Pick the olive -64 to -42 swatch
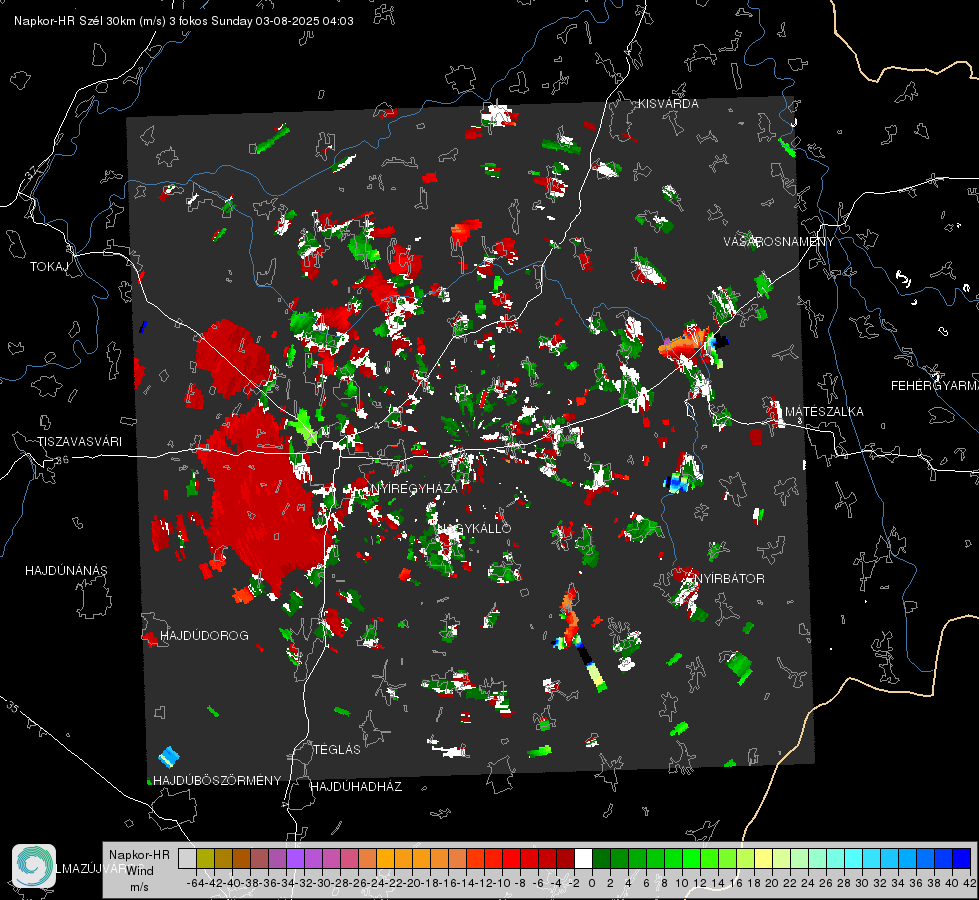Screen dimensions: 979x900 coord(205,858)
